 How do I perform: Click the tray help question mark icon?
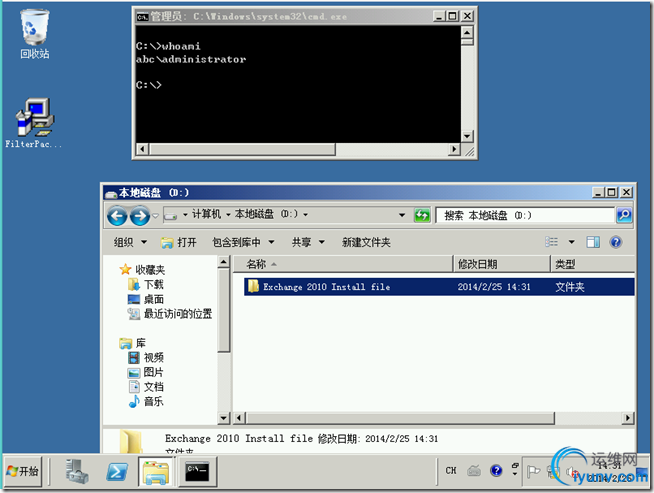click(496, 471)
